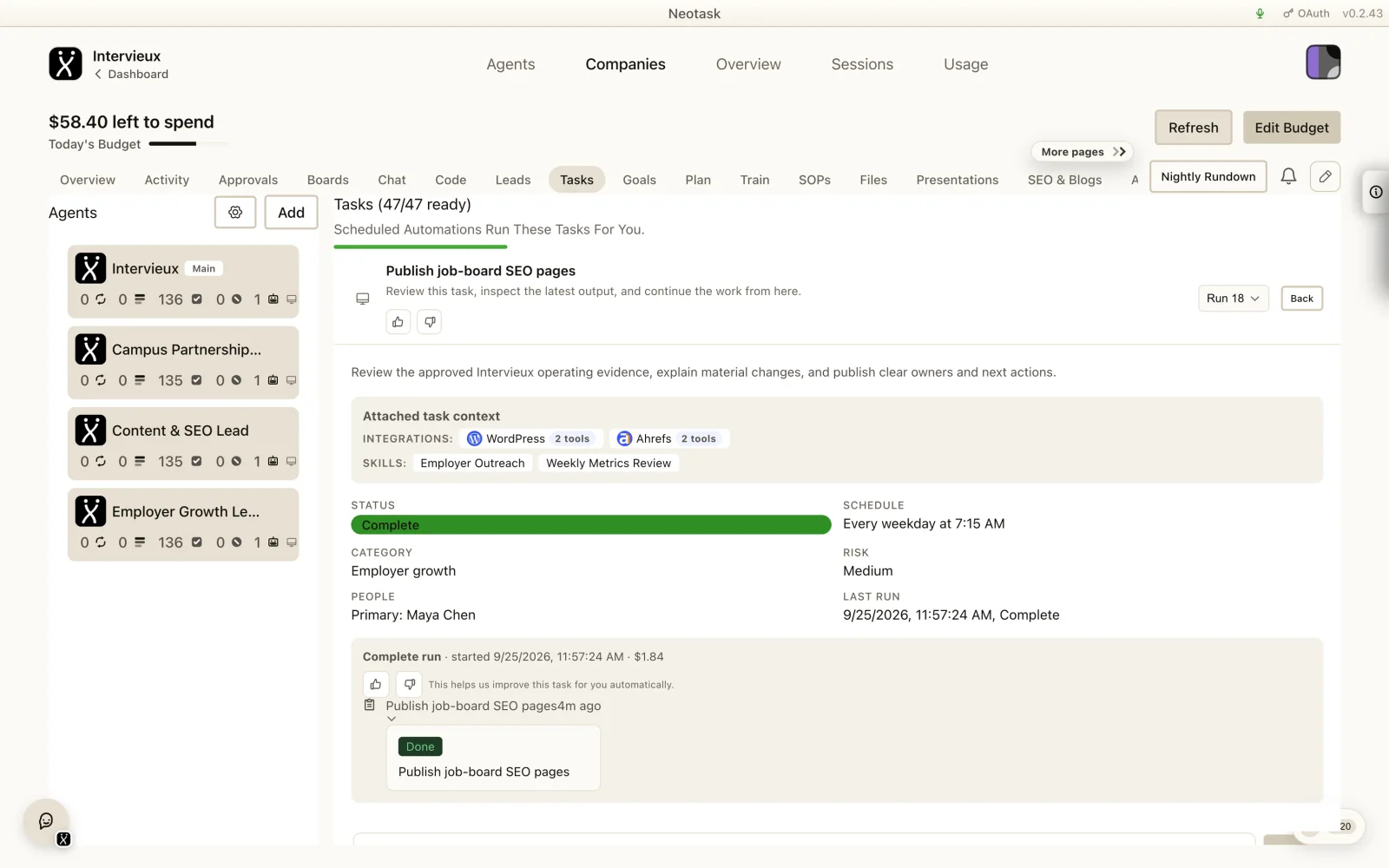The height and width of the screenshot is (868, 1389).
Task: Select the Campus Partnership agent card
Action: click(183, 363)
